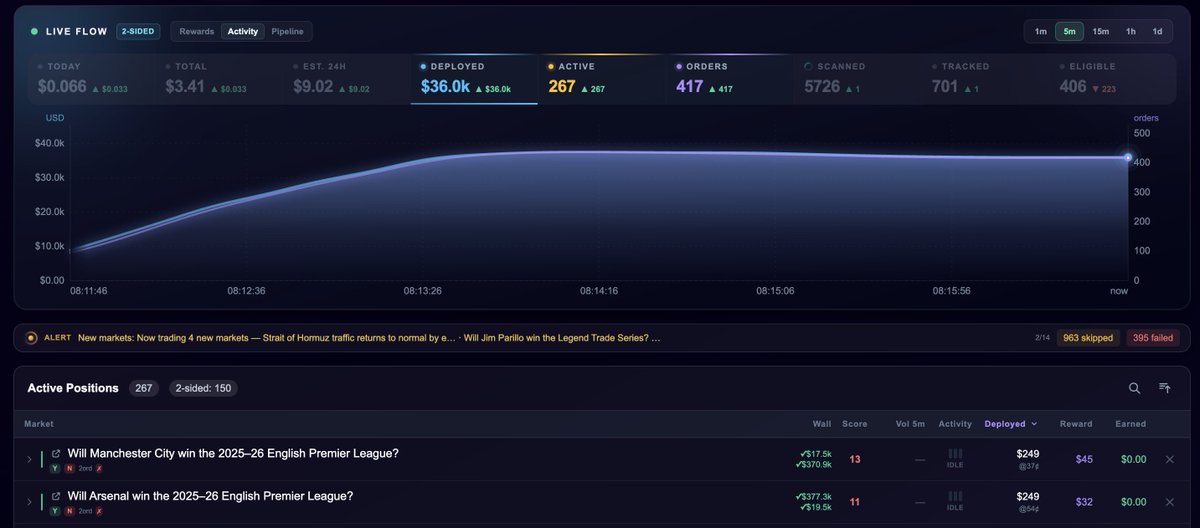Expand the Manchester City position row
Screen dimensions: 1200x528
pyautogui.click(x=29, y=459)
